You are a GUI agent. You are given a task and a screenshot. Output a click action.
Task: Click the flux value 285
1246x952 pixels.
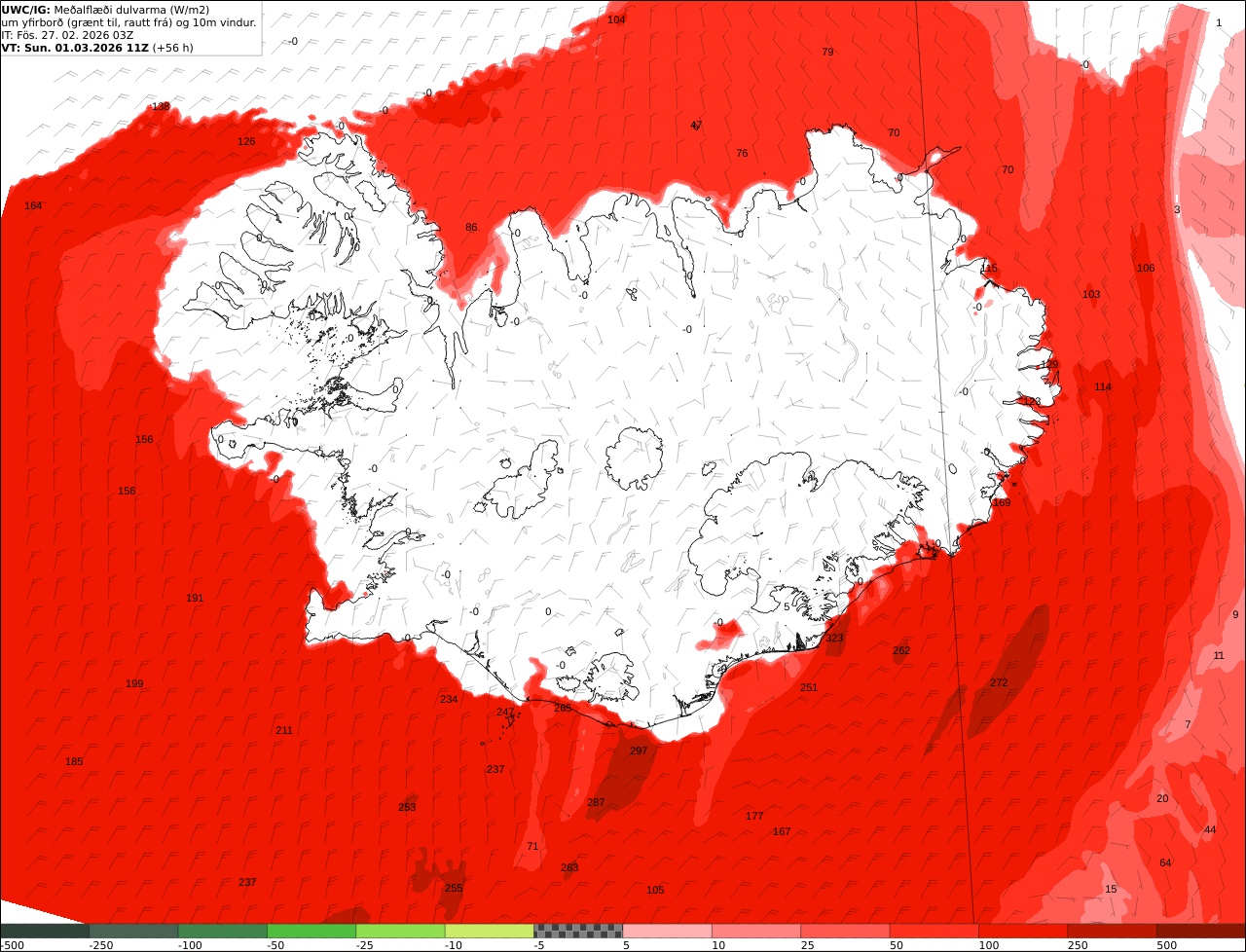563,708
